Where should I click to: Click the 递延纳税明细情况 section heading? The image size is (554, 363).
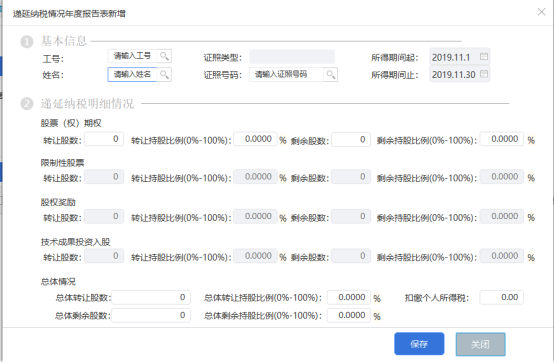[x=87, y=104]
